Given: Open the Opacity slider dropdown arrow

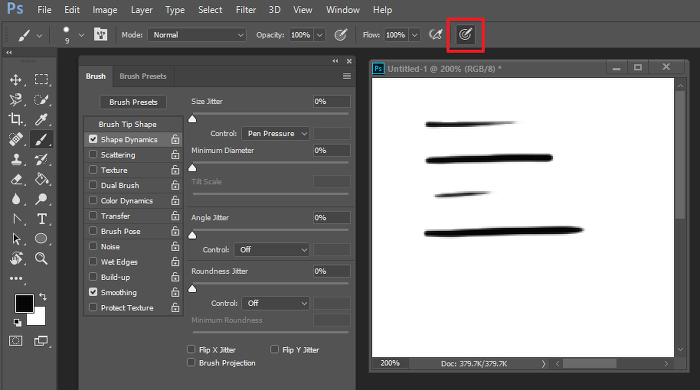Looking at the screenshot, I should point(320,35).
